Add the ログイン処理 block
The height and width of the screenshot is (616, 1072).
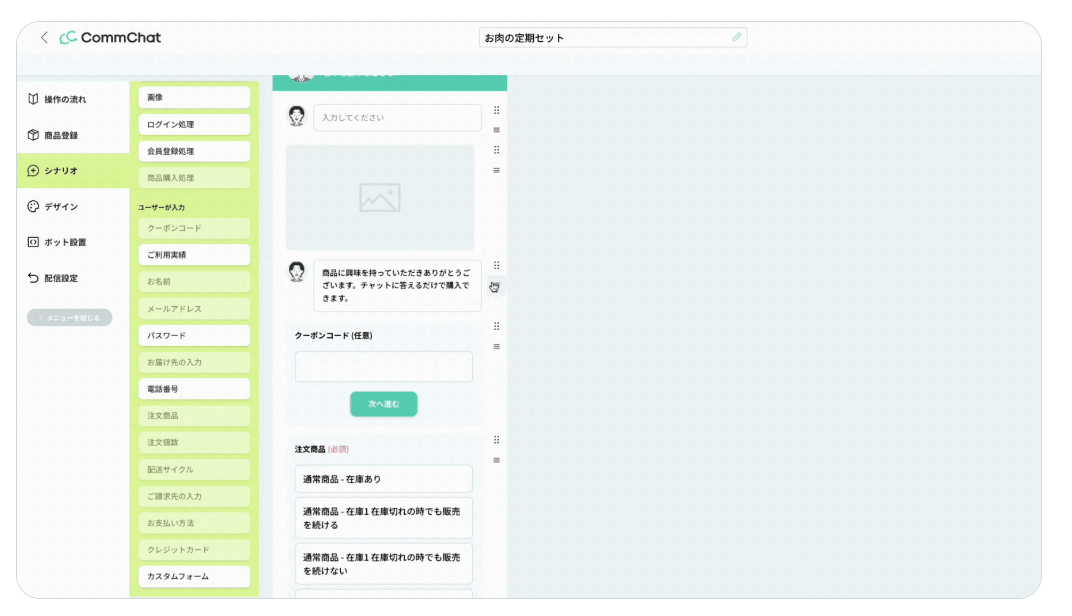[x=194, y=125]
